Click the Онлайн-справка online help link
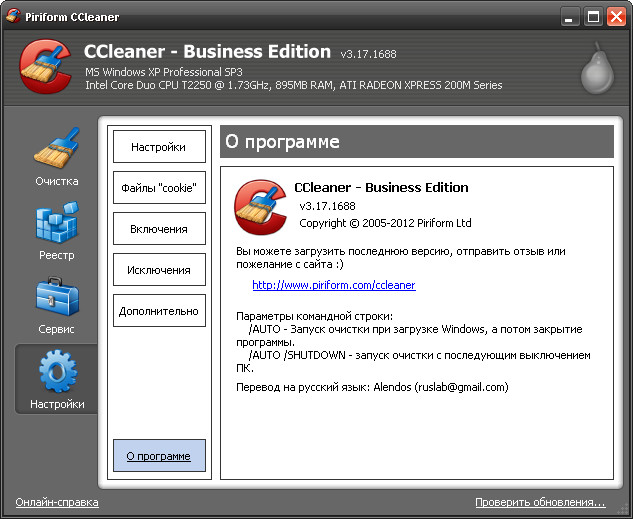The image size is (633, 519). click(57, 502)
